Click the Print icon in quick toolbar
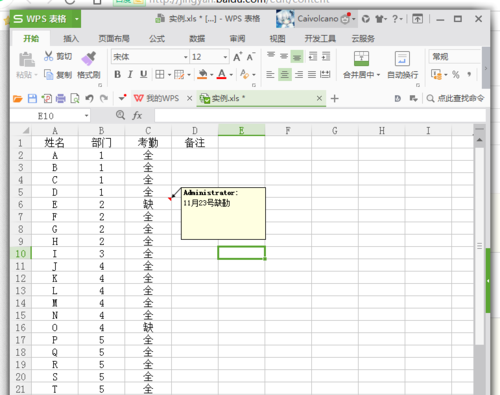Viewport: 500px width, 395px height. [x=61, y=98]
